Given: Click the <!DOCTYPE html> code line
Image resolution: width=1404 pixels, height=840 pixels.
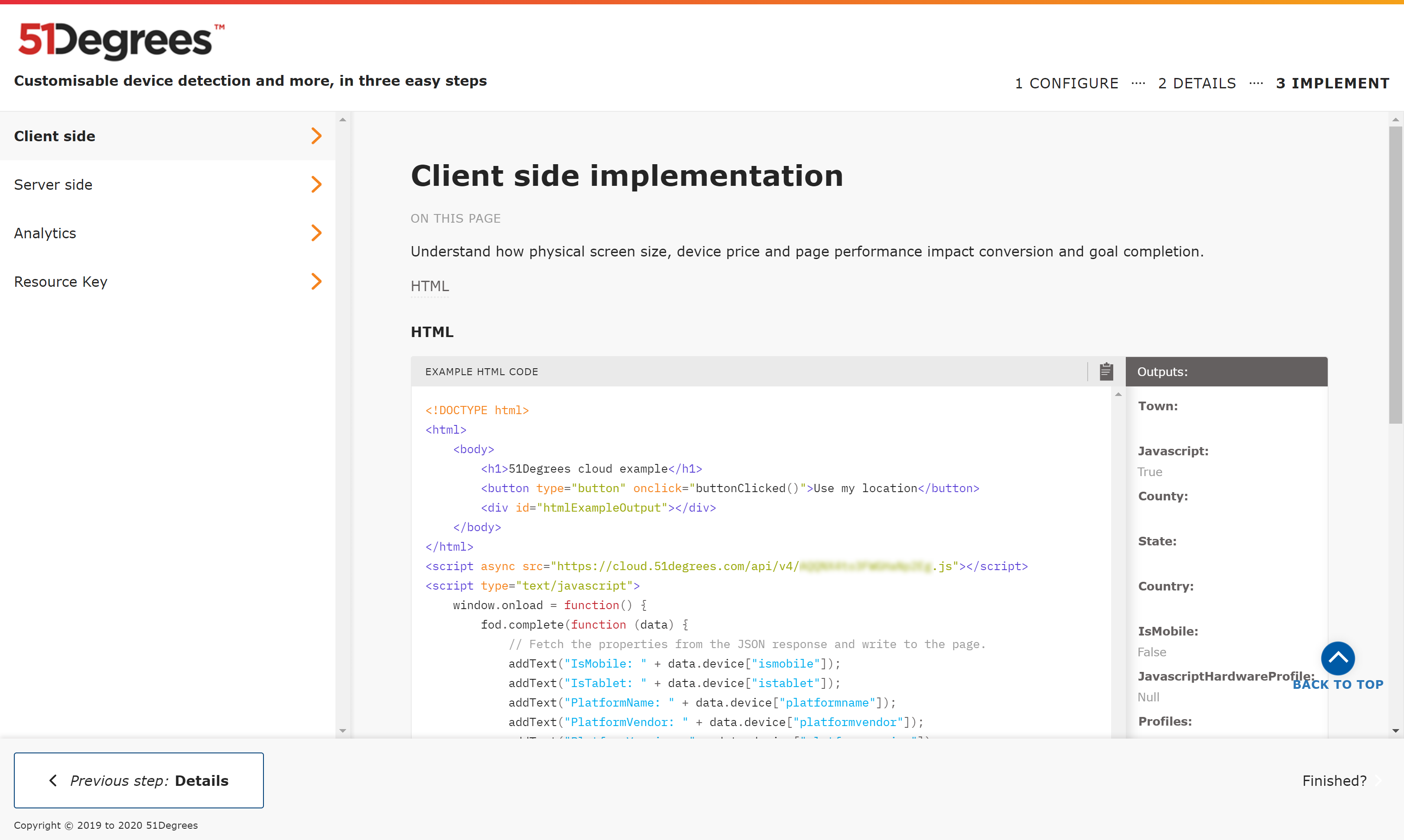Looking at the screenshot, I should click(477, 410).
